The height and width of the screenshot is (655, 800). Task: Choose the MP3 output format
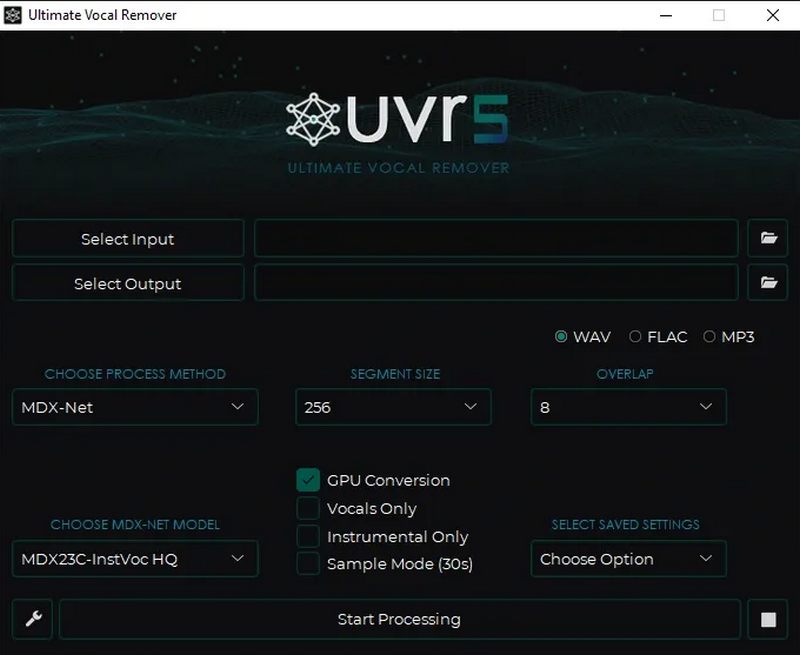[x=710, y=337]
